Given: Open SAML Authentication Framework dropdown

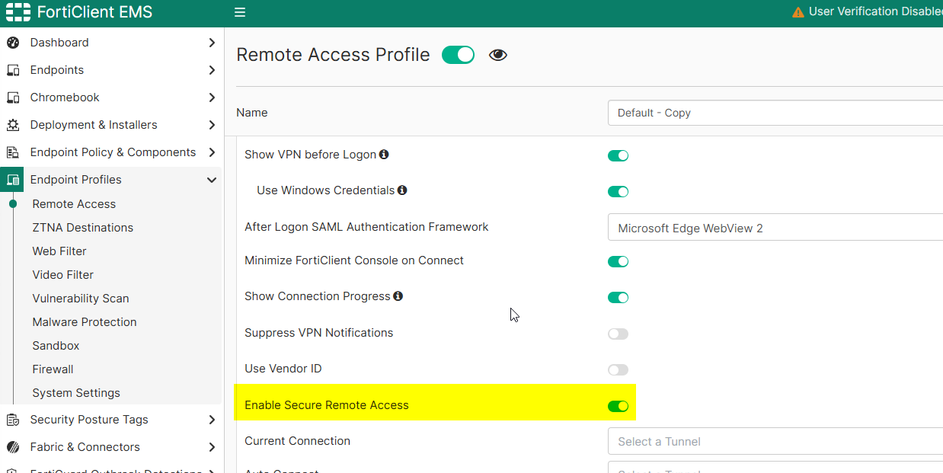Looking at the screenshot, I should click(x=774, y=228).
